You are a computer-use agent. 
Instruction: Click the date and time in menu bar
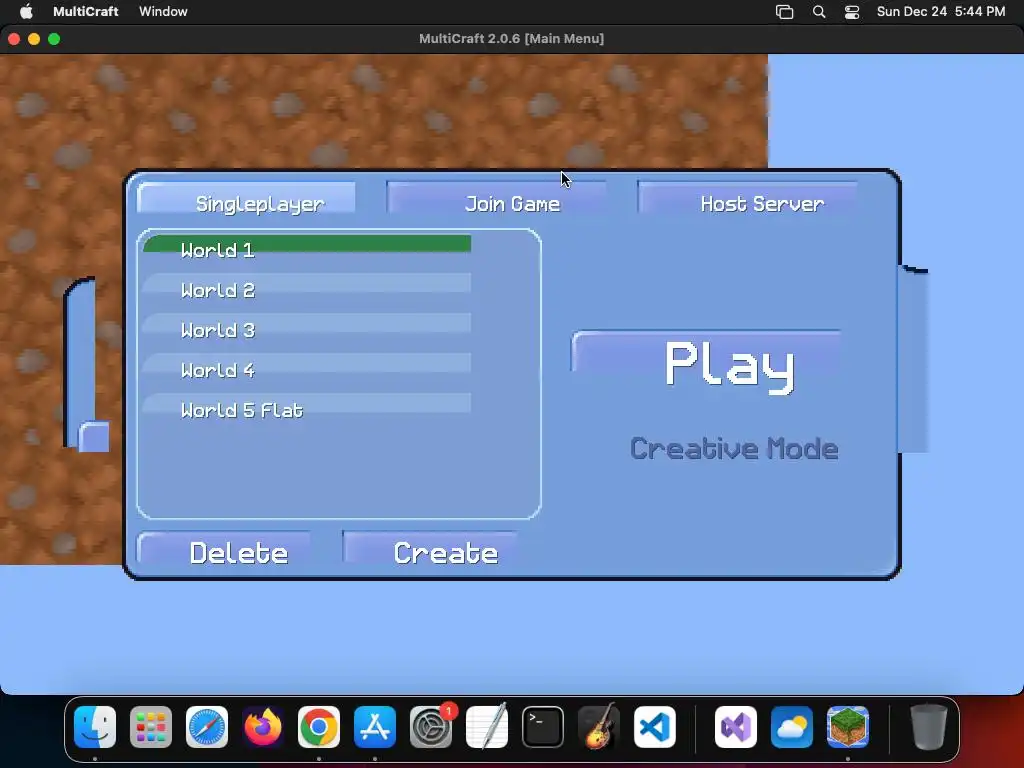click(940, 11)
